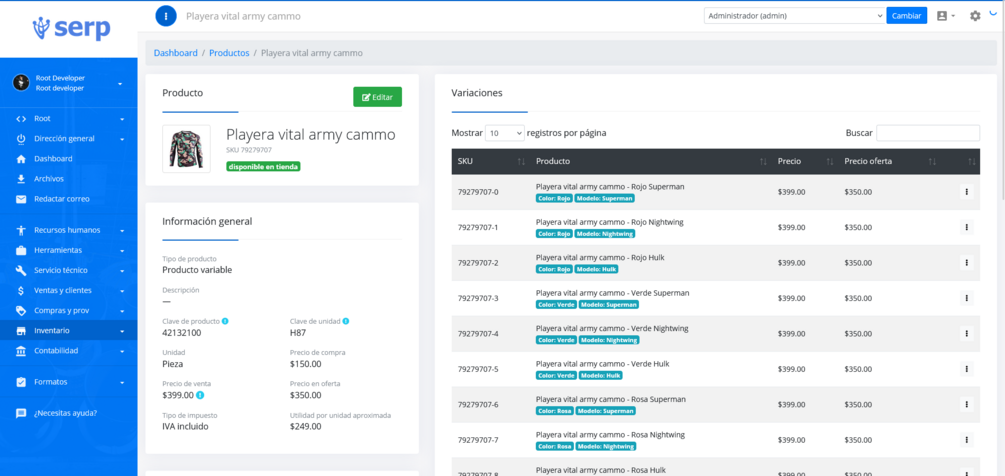Sort table by Precio column

click(804, 161)
